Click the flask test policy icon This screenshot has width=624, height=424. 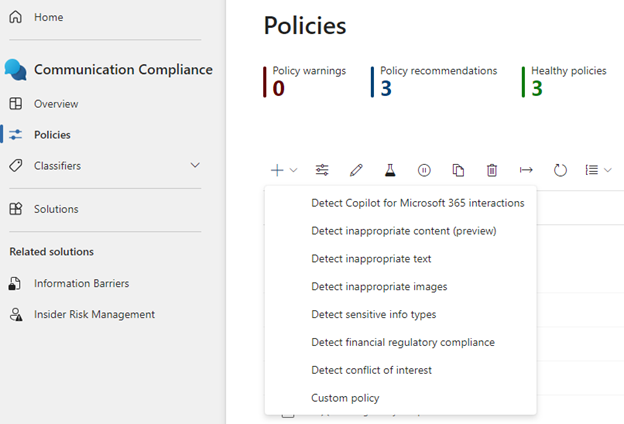390,170
